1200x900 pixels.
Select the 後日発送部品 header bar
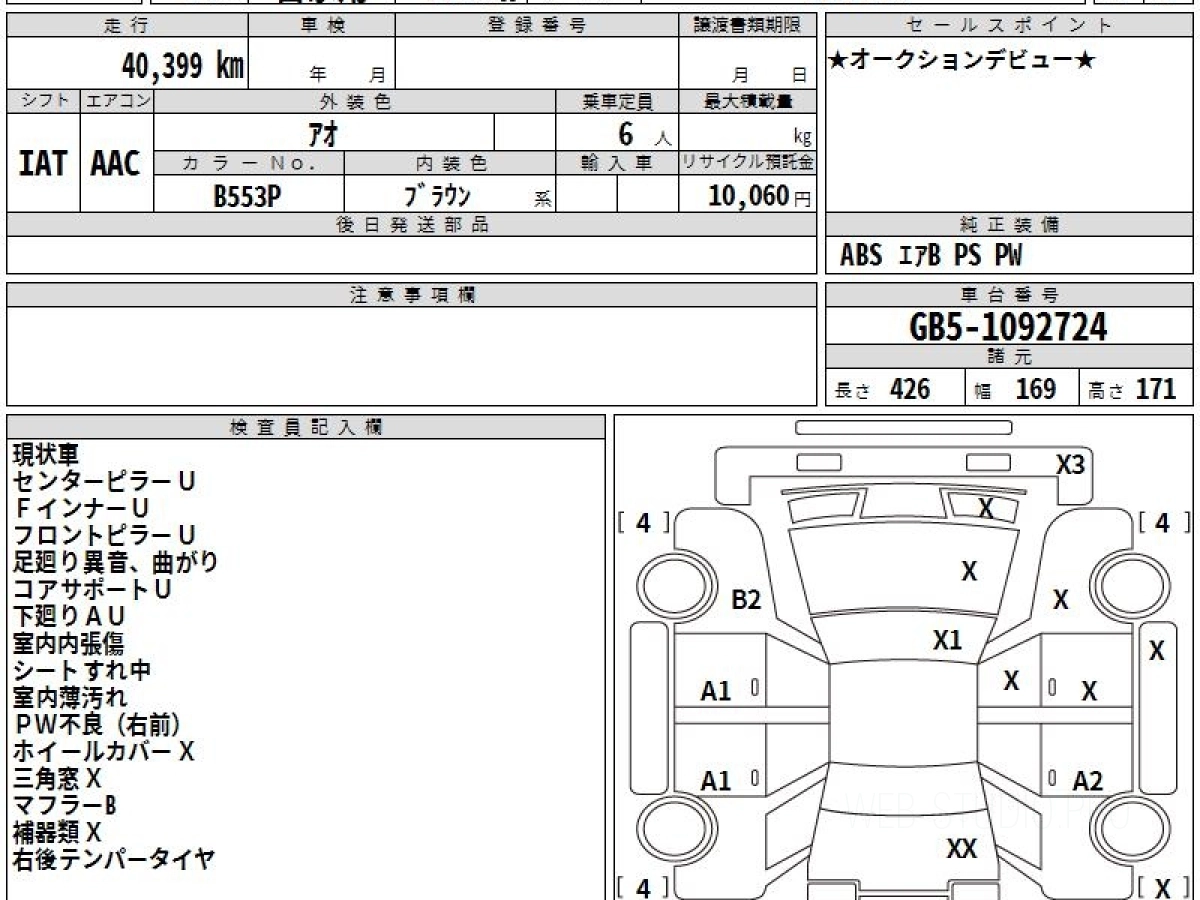[x=412, y=225]
